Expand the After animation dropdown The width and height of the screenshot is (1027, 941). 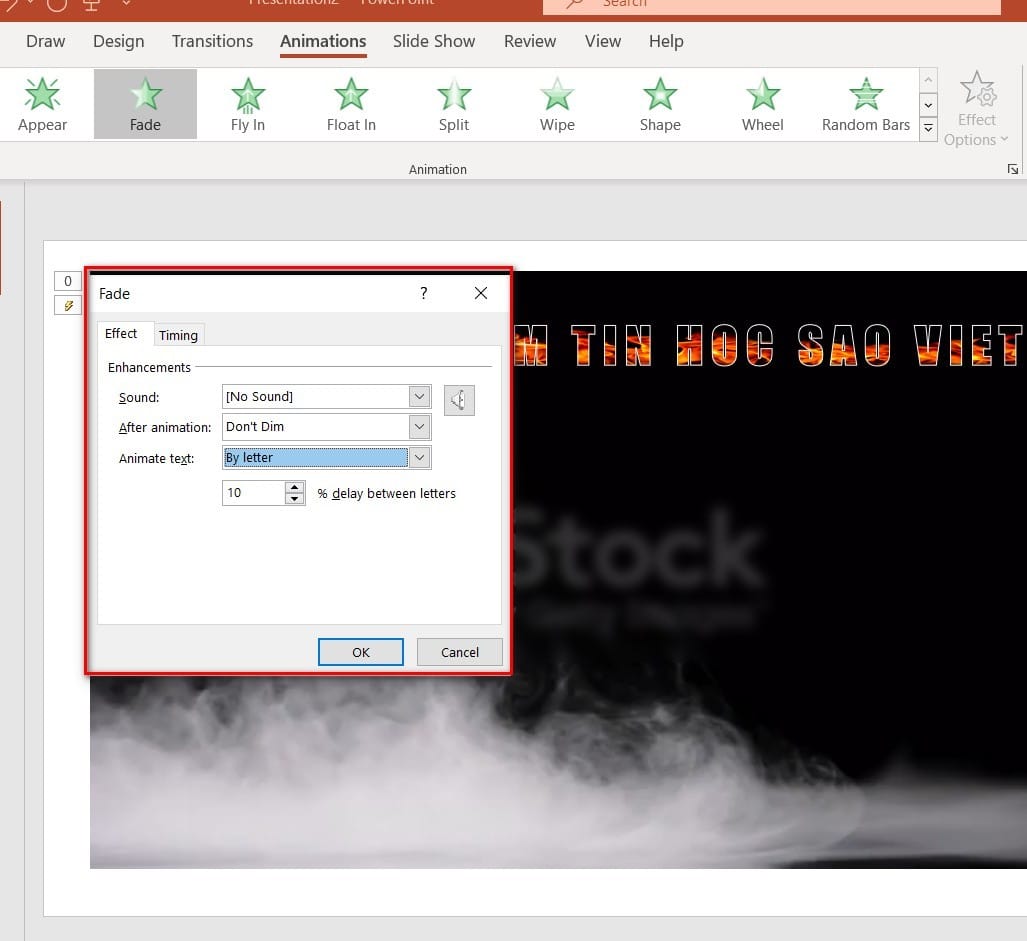click(419, 426)
